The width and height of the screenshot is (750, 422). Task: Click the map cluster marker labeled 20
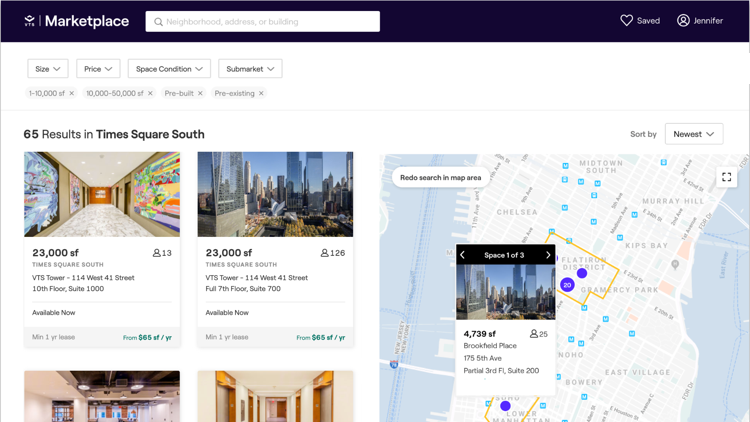tap(567, 285)
